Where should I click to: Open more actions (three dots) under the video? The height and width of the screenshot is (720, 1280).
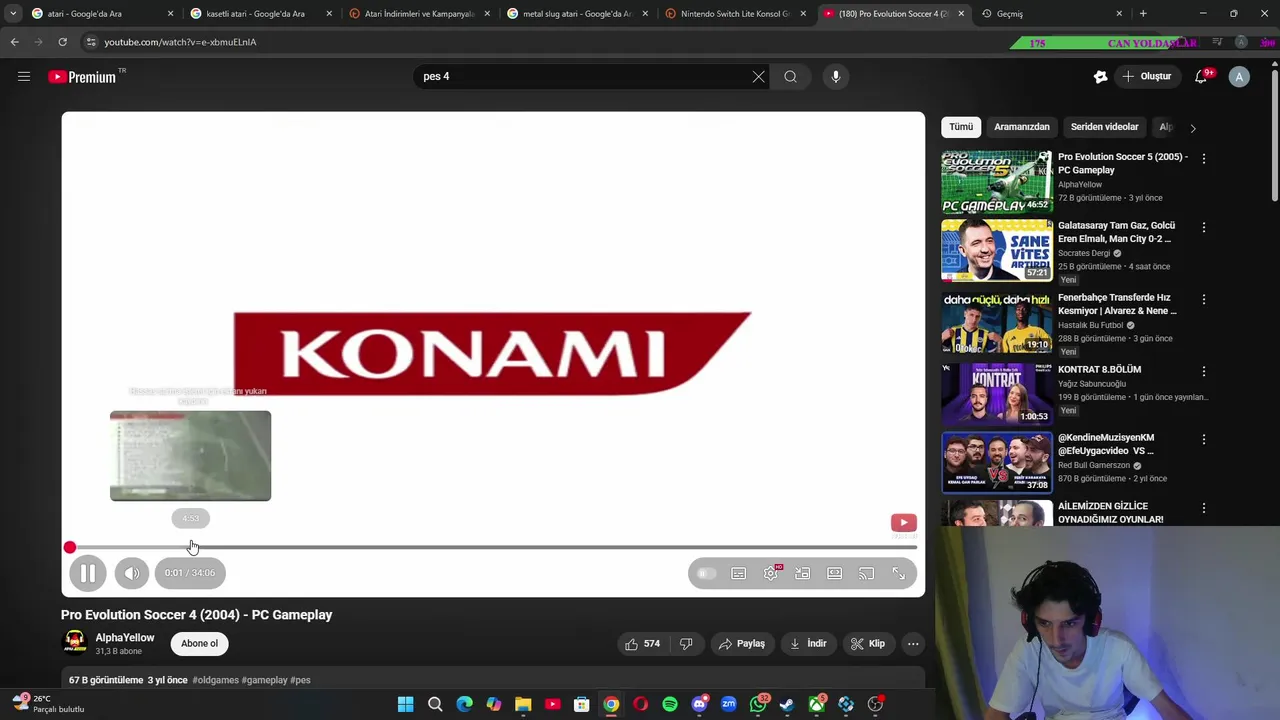point(913,644)
